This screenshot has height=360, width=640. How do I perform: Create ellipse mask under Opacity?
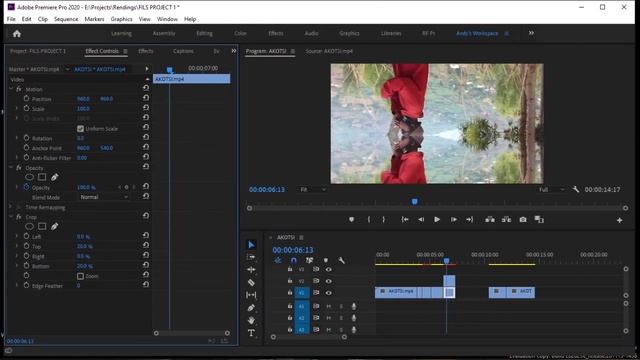pos(29,177)
